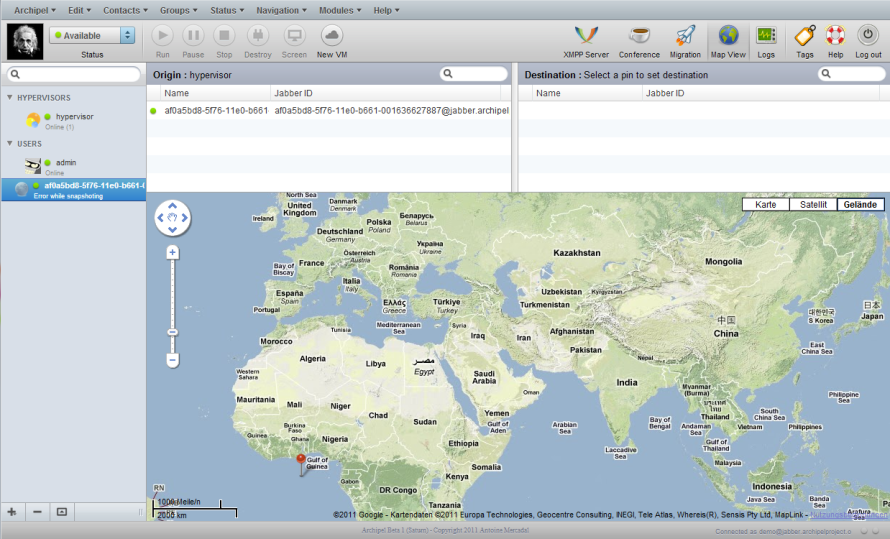Switch map to Karte view

tap(766, 204)
